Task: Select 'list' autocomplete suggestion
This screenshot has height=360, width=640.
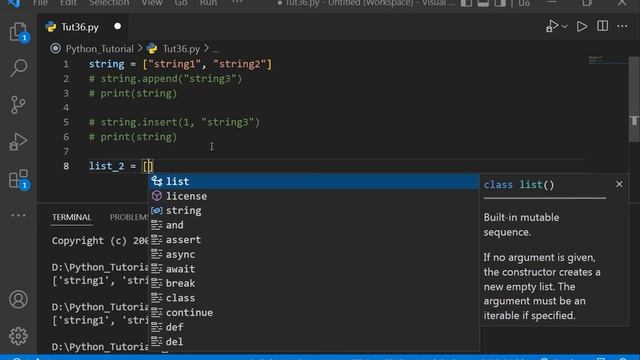Action: pos(313,181)
